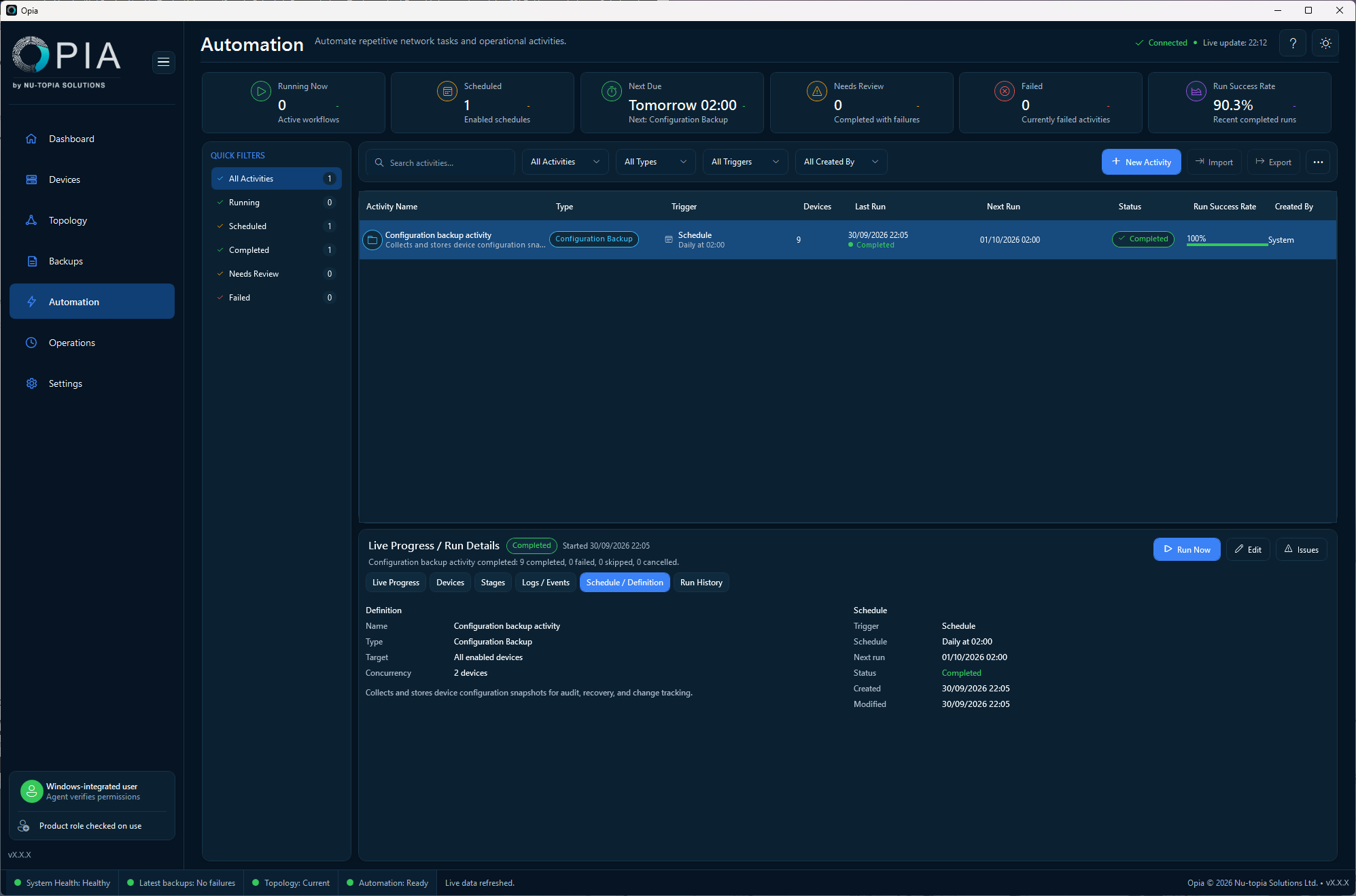Click the Edit button
The width and height of the screenshot is (1356, 896).
(1248, 549)
